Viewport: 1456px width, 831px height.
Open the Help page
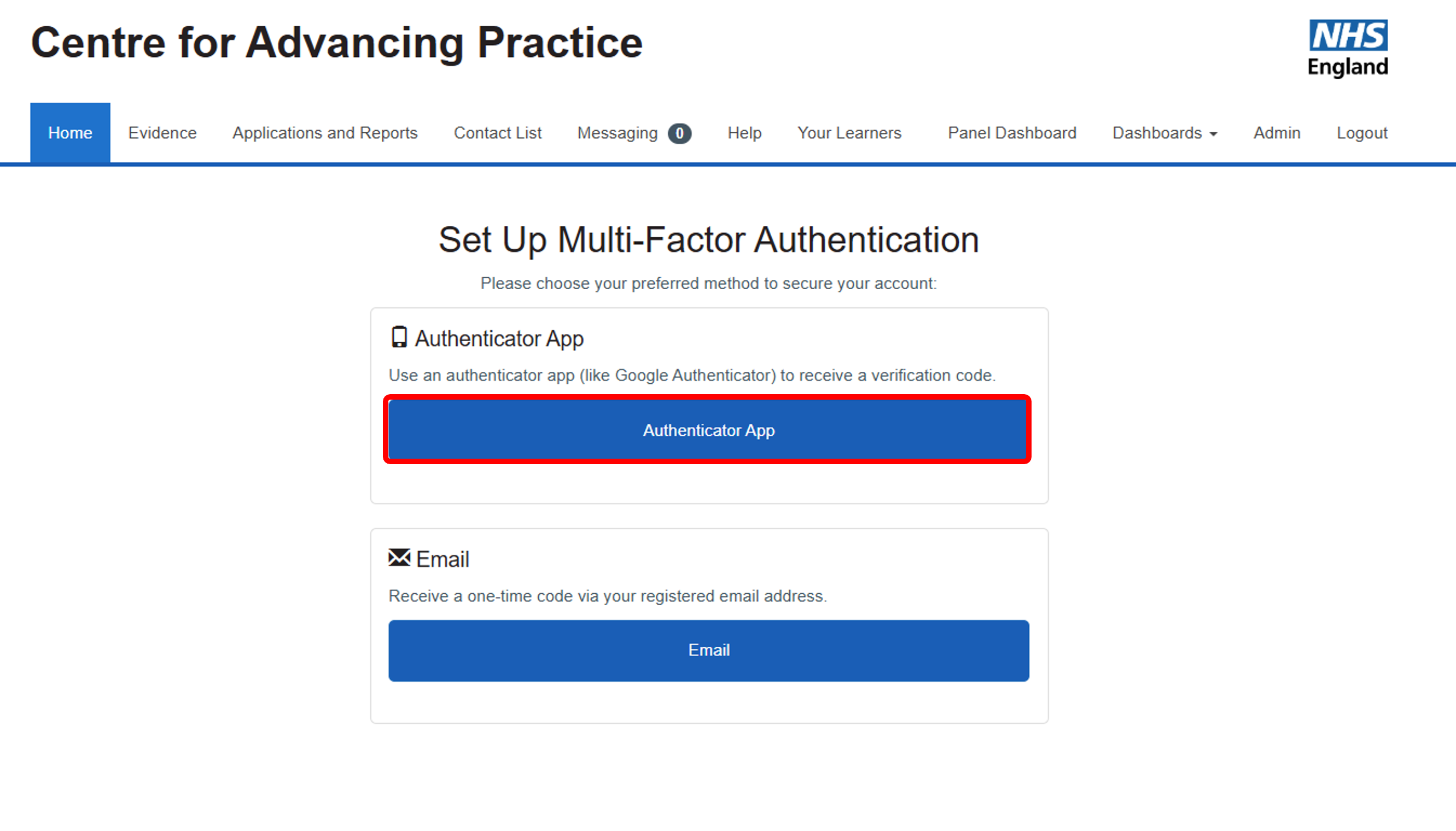744,133
